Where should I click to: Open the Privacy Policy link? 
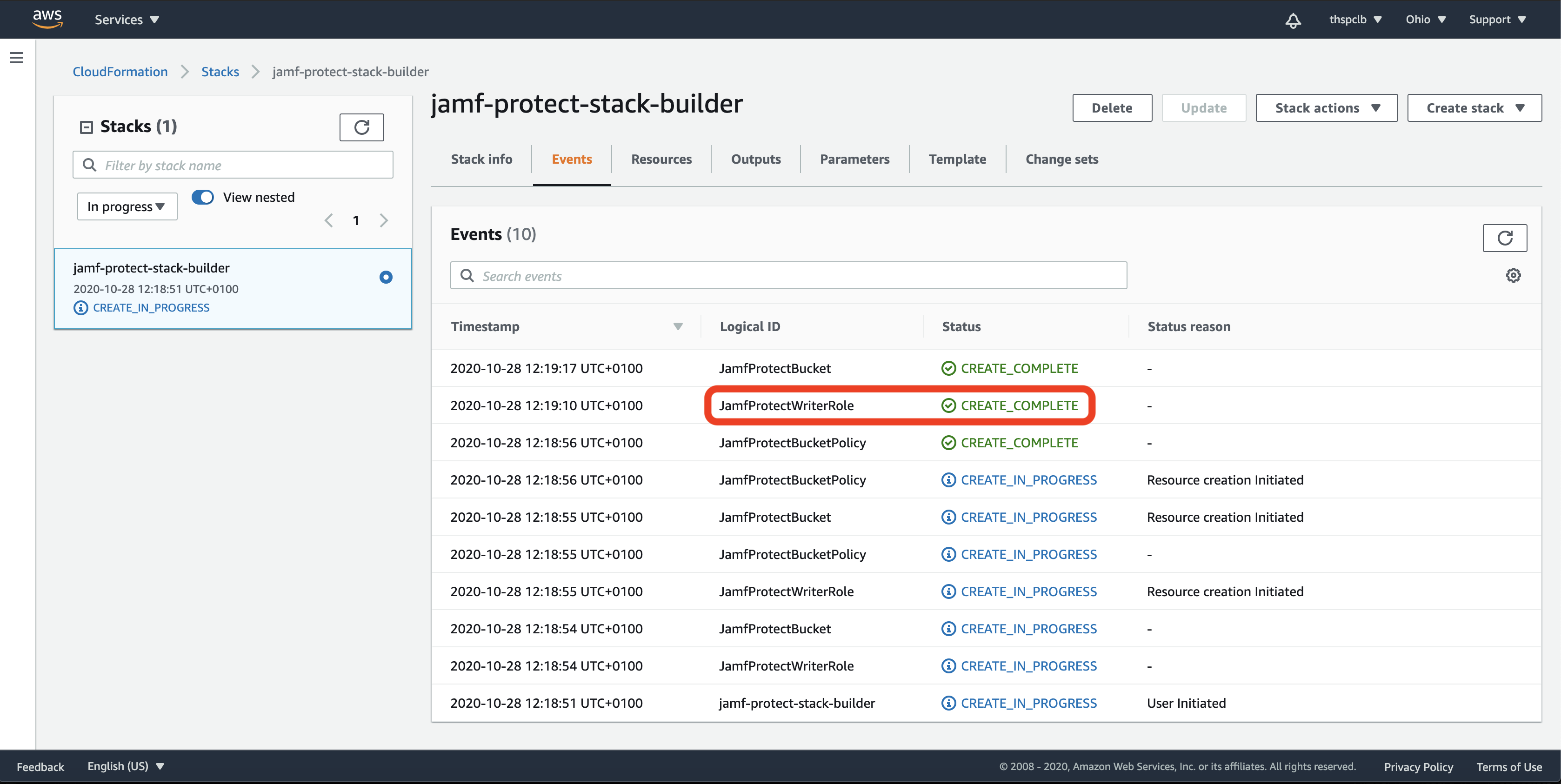tap(1418, 767)
